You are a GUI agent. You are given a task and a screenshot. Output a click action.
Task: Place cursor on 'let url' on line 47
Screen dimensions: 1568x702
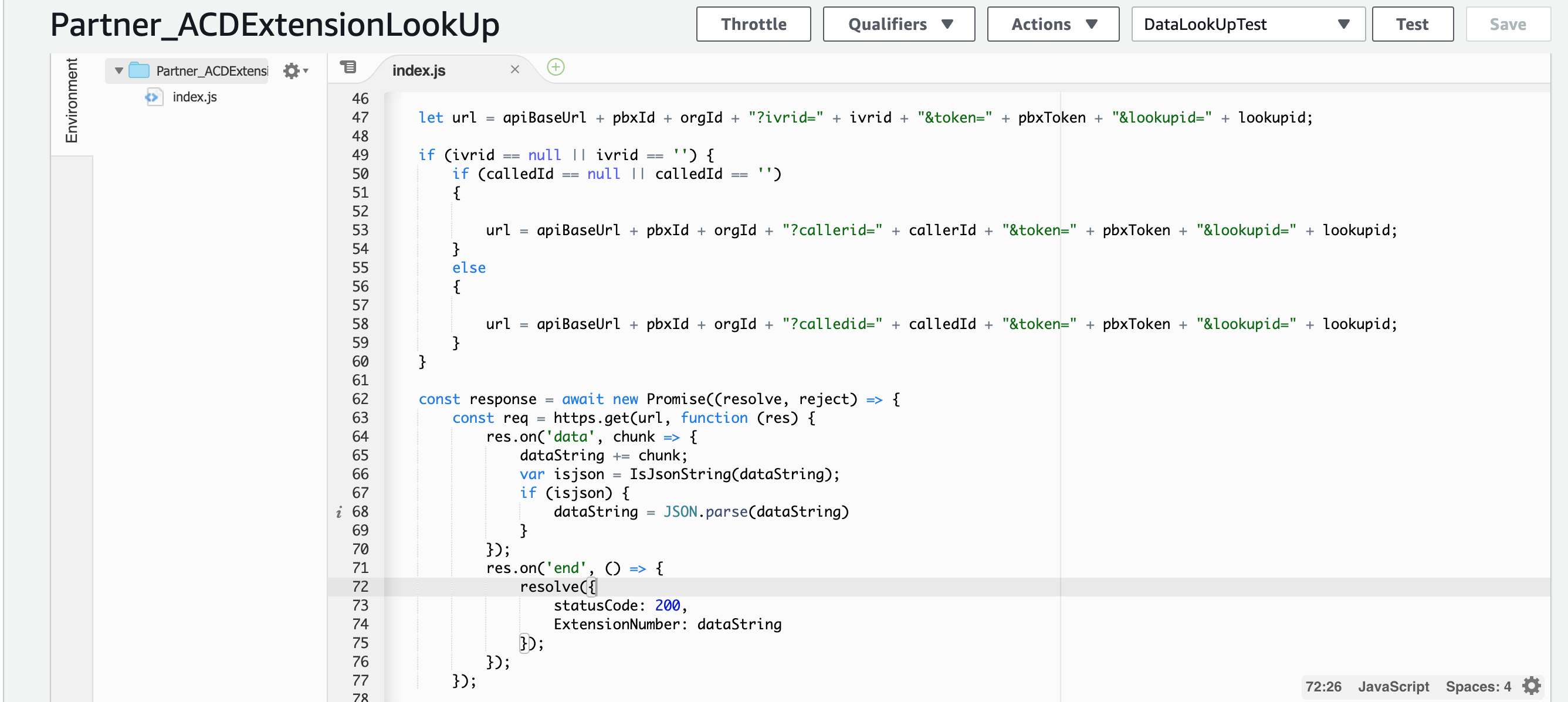448,117
